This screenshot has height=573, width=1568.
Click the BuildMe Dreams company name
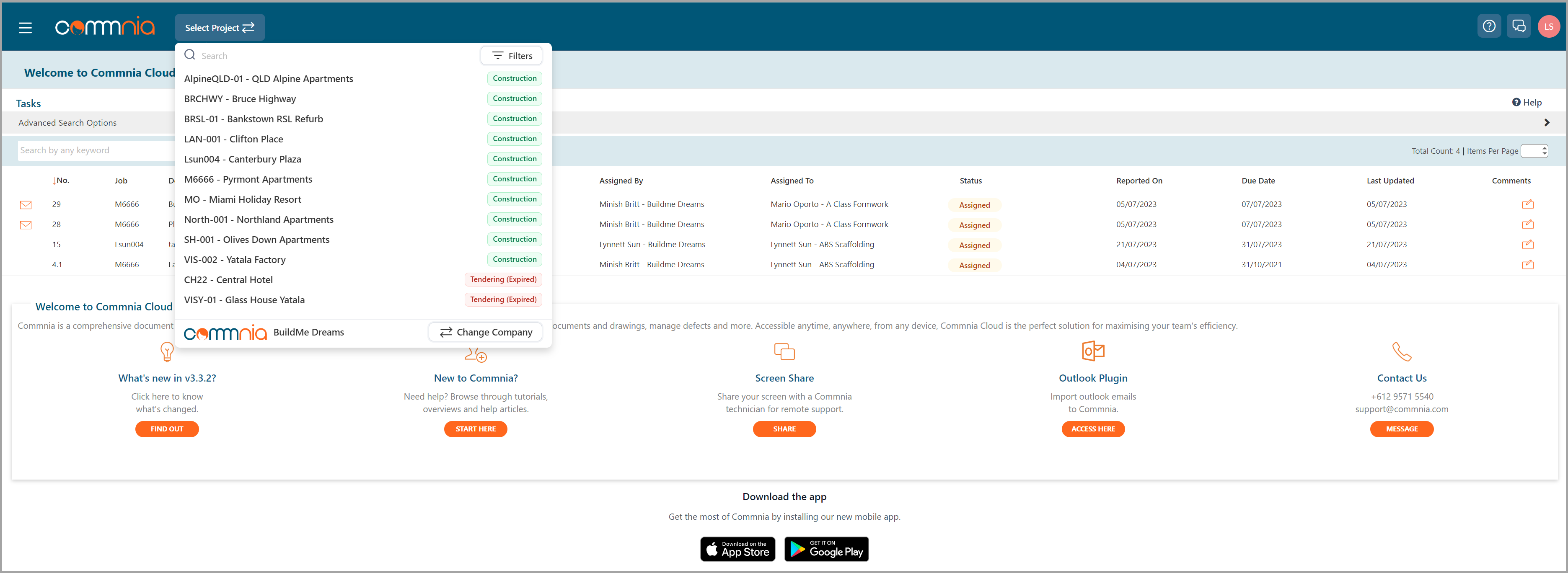(308, 332)
